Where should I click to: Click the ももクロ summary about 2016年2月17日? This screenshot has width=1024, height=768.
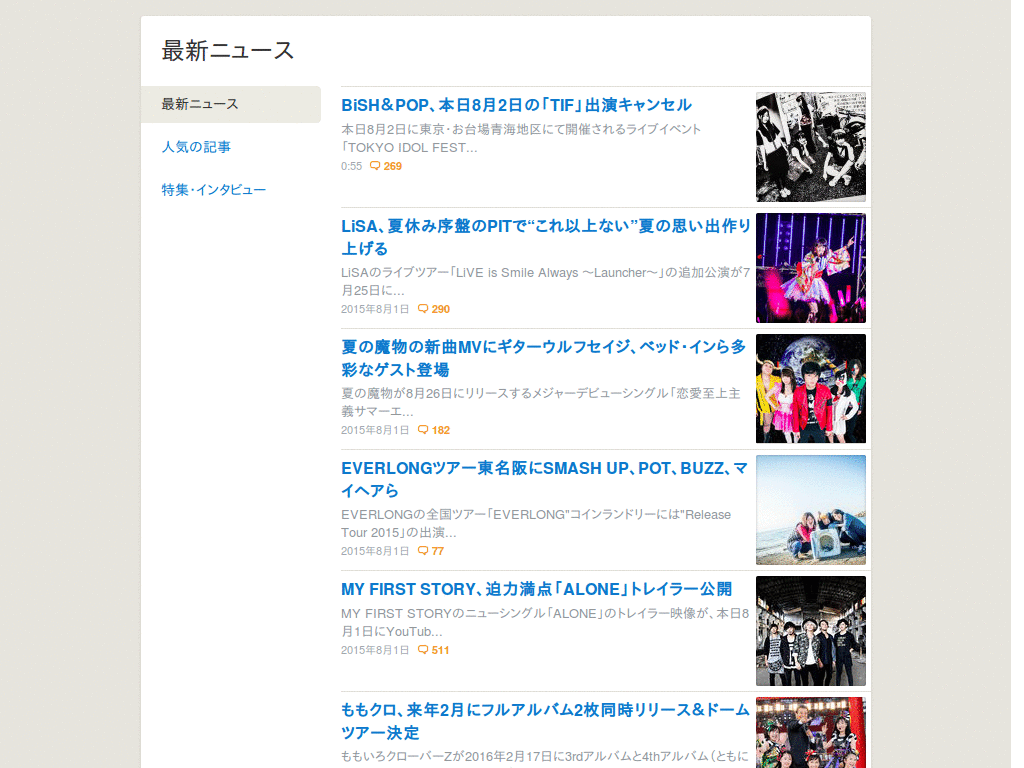click(545, 756)
